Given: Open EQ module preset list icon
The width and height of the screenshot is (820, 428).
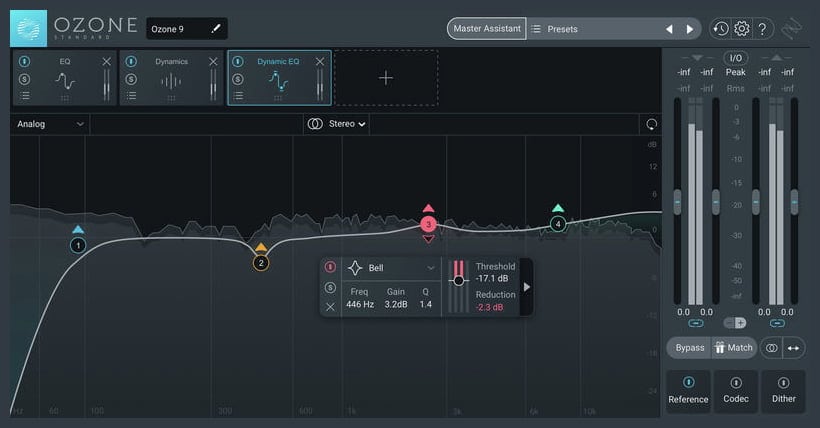Looking at the screenshot, I should click(x=25, y=96).
